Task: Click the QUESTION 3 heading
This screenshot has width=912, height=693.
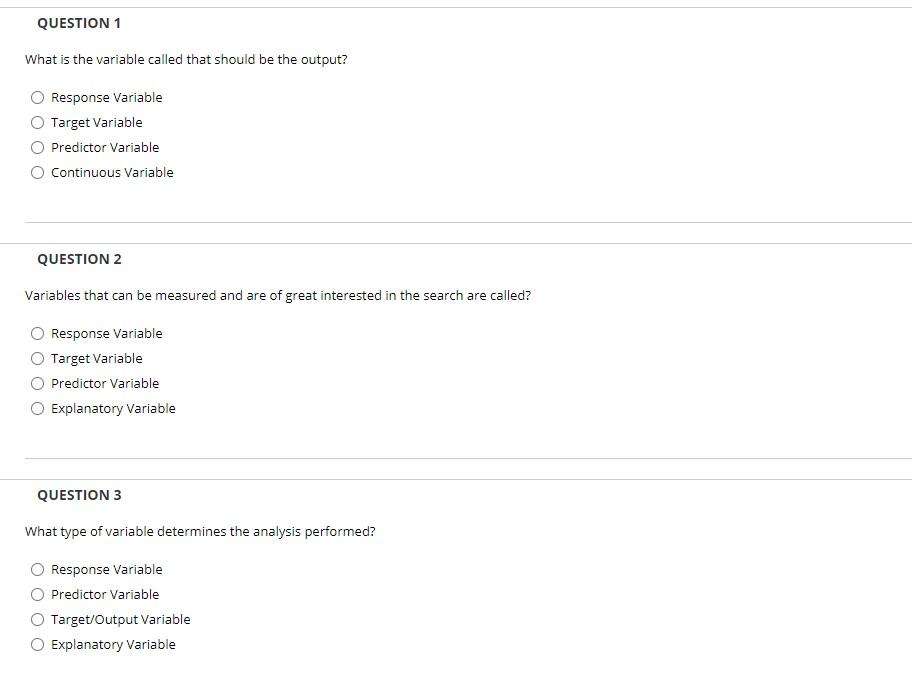Action: (80, 495)
